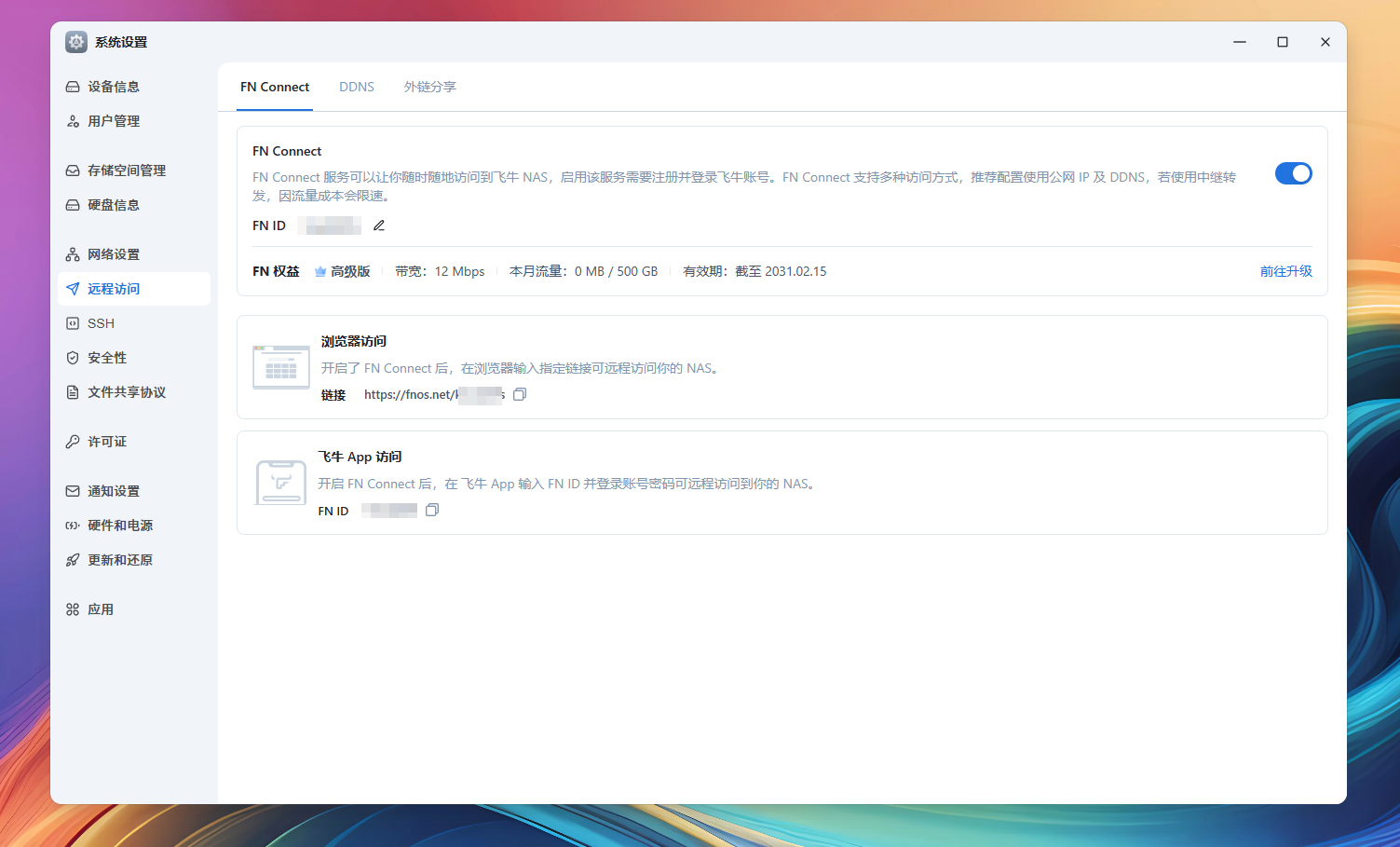Click the 许可证 key icon
Screen dimensions: 1400x847
click(74, 441)
